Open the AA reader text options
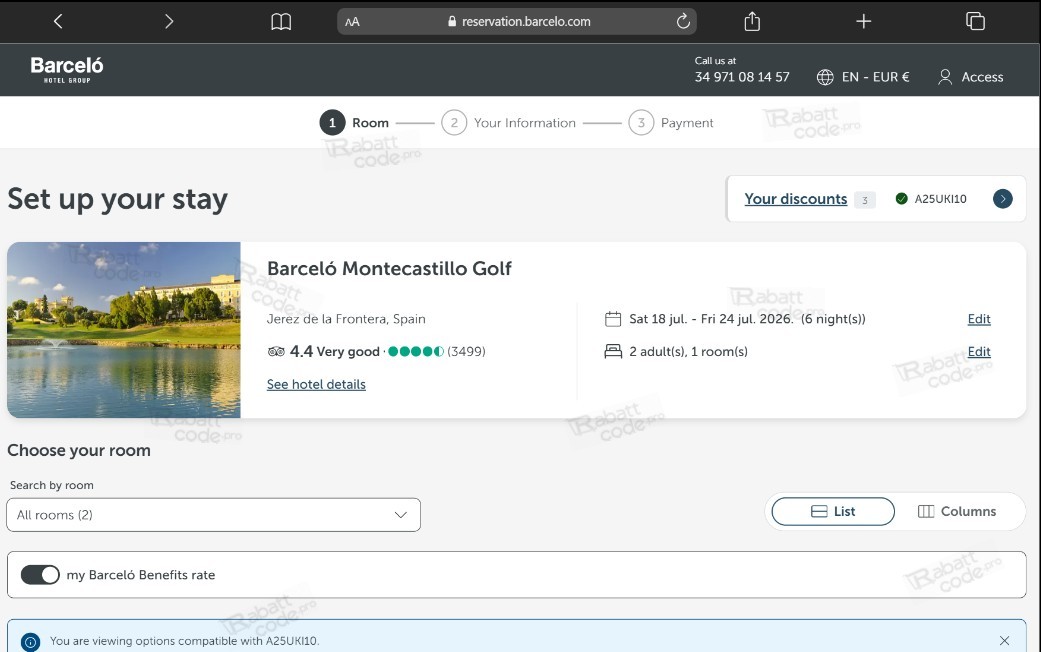This screenshot has height=652, width=1041. (353, 22)
